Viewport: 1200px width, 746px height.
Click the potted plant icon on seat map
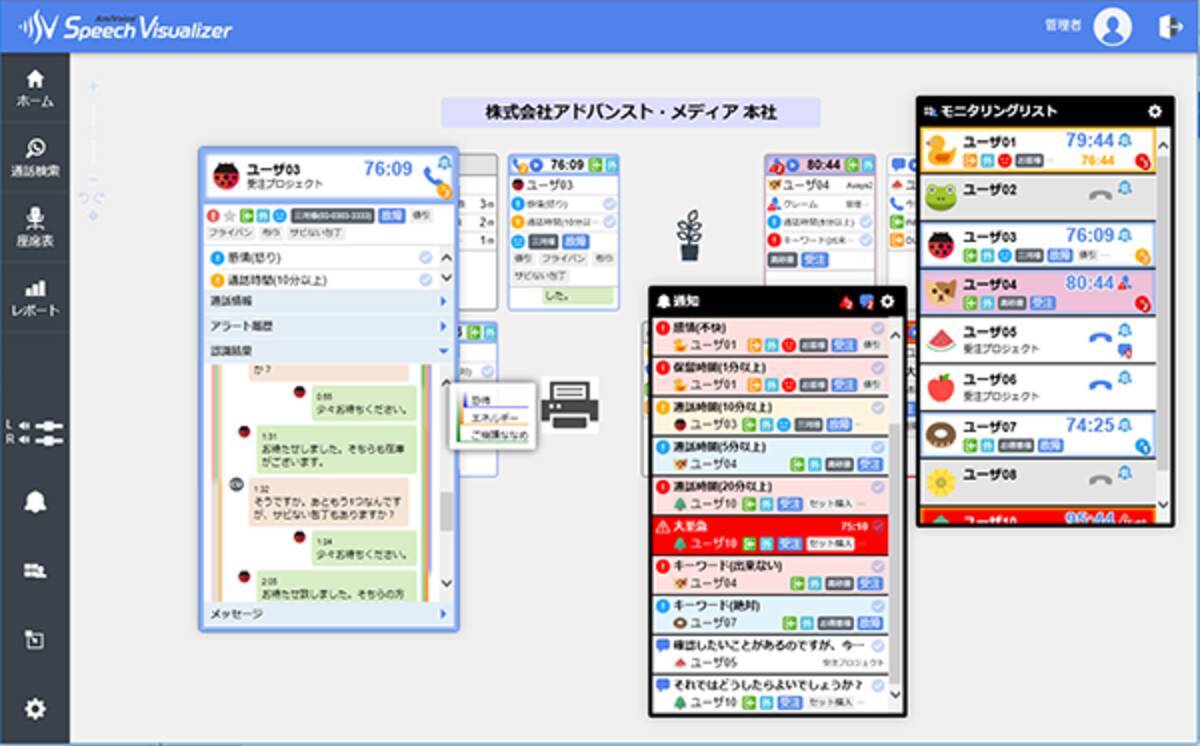pos(689,236)
